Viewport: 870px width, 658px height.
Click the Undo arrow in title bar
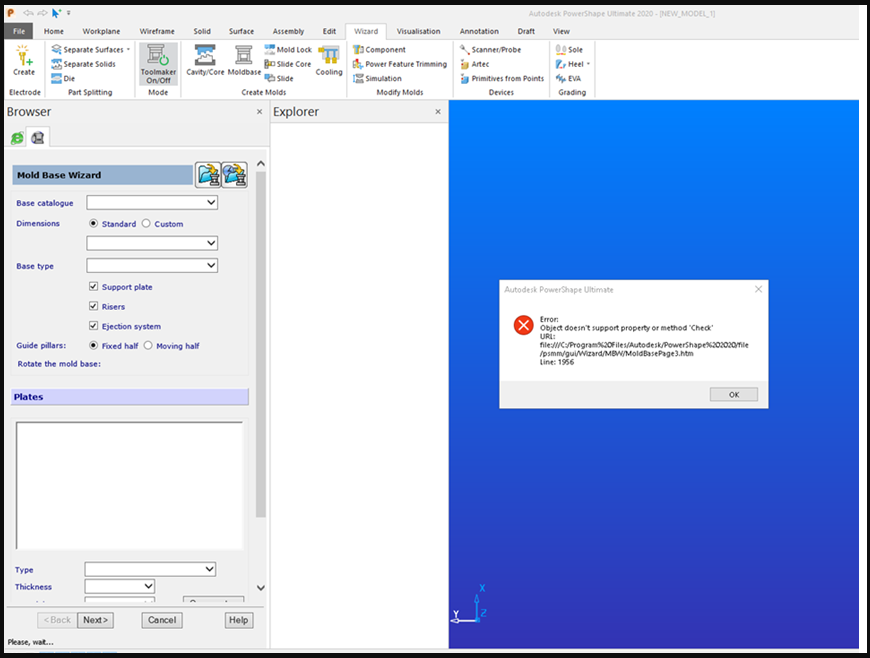[x=28, y=13]
